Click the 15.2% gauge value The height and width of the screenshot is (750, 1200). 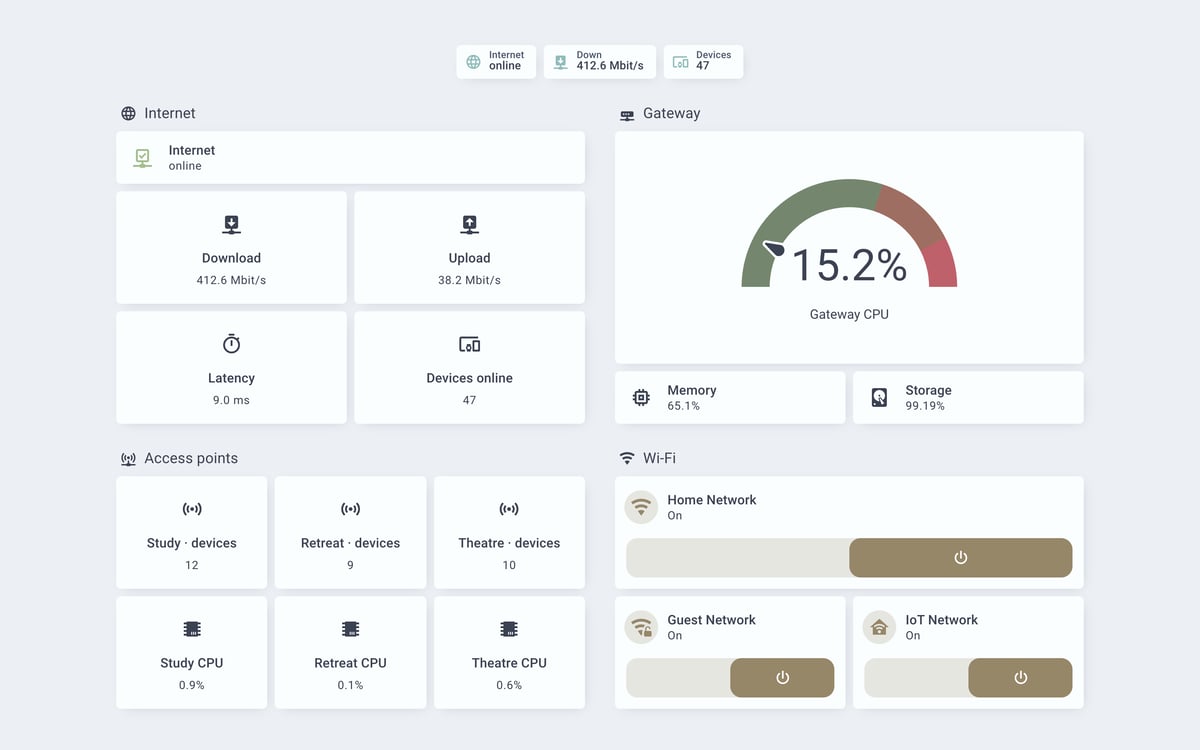pos(849,265)
